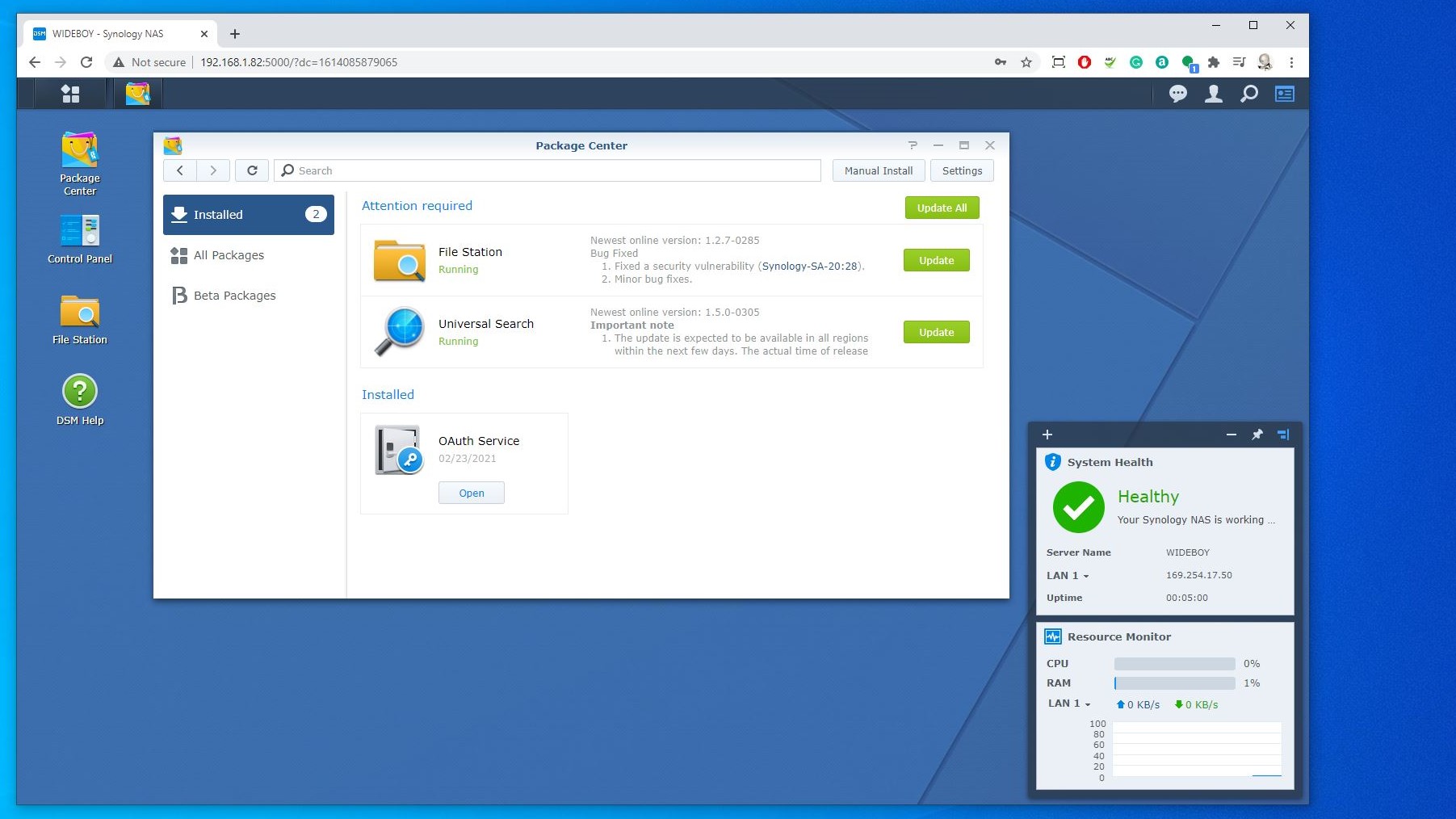
Task: Minimize the widget panel
Action: click(x=1232, y=435)
